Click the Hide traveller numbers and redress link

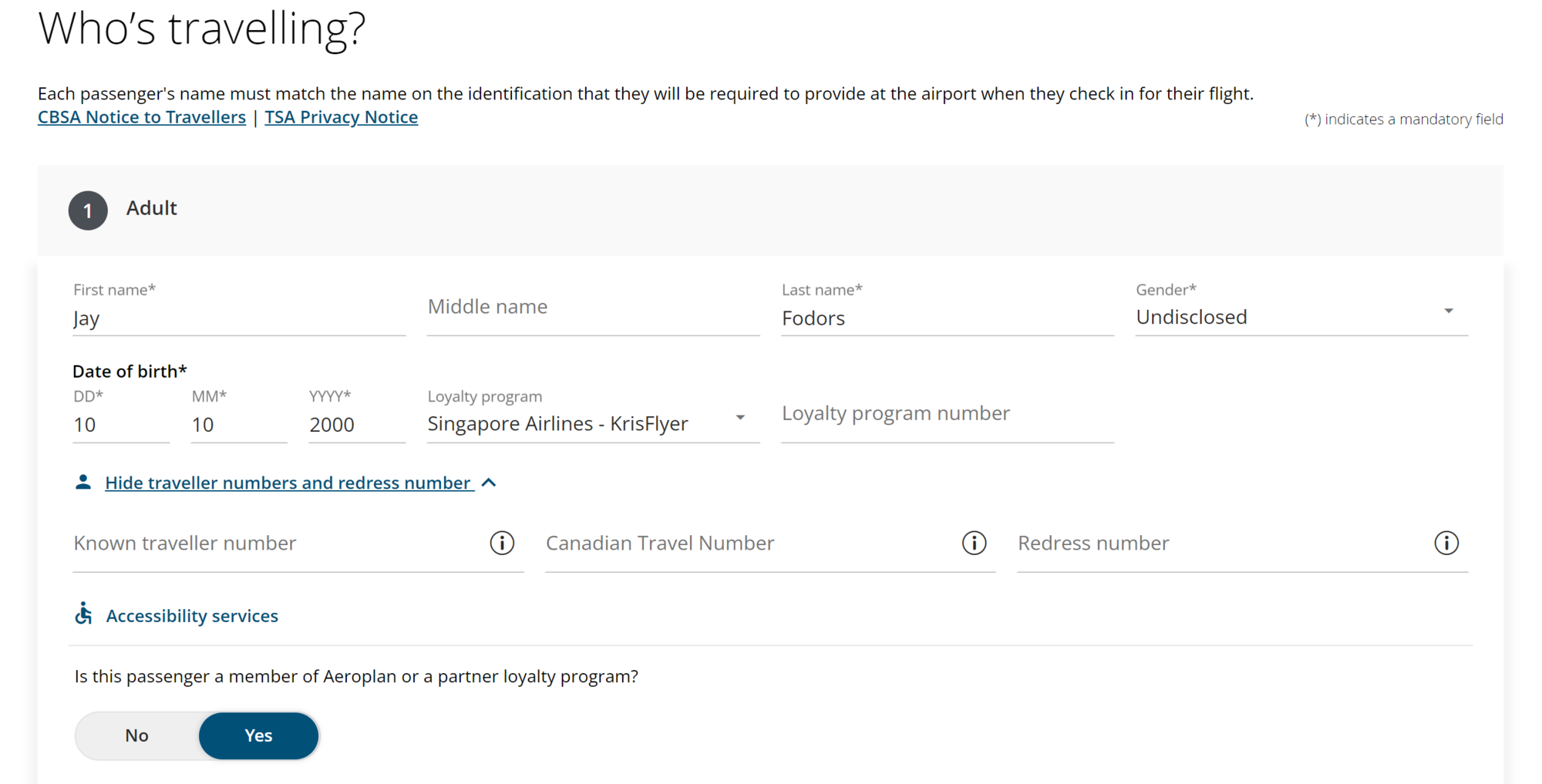288,483
